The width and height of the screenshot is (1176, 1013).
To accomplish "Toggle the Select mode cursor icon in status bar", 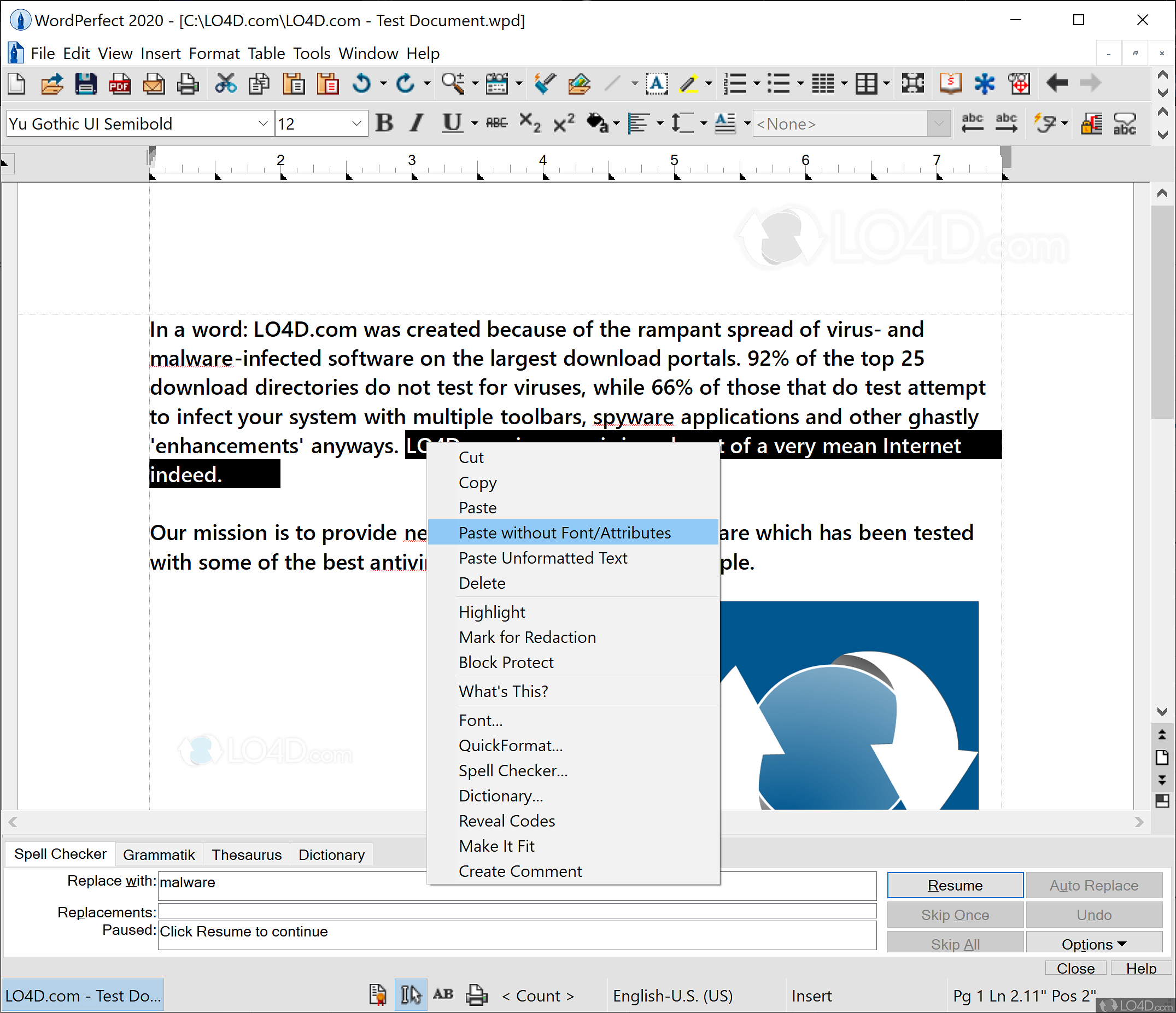I will 411,995.
